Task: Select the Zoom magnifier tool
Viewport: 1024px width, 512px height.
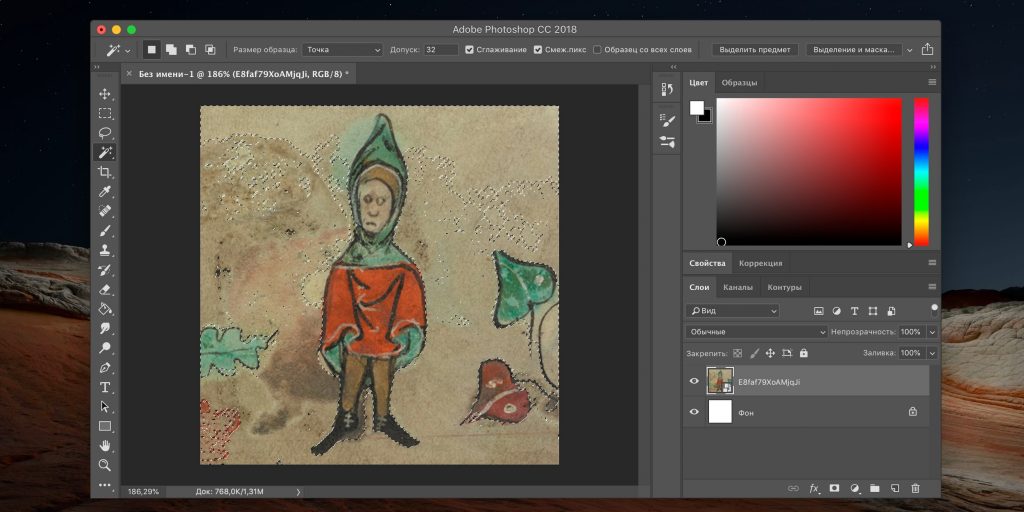Action: pyautogui.click(x=105, y=465)
